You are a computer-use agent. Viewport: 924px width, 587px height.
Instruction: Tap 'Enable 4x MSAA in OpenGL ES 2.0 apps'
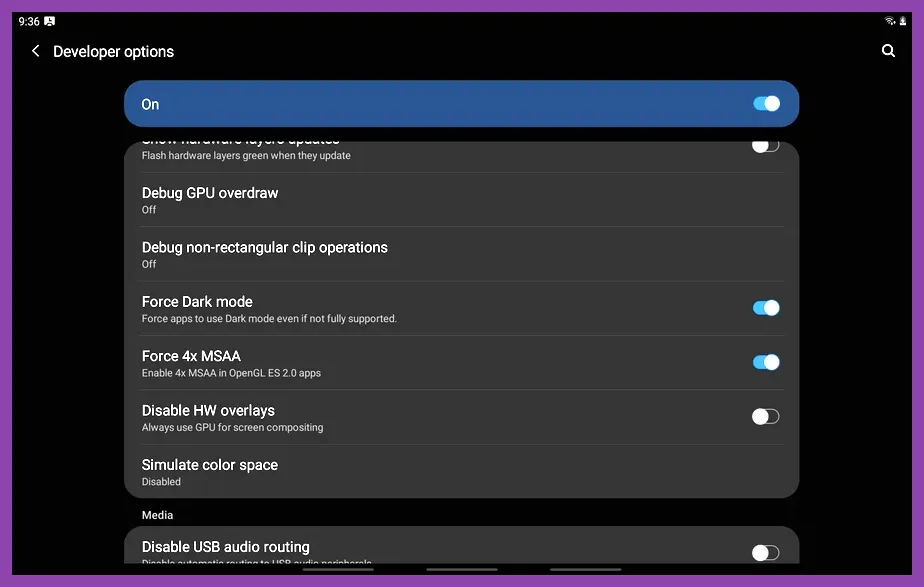[231, 373]
